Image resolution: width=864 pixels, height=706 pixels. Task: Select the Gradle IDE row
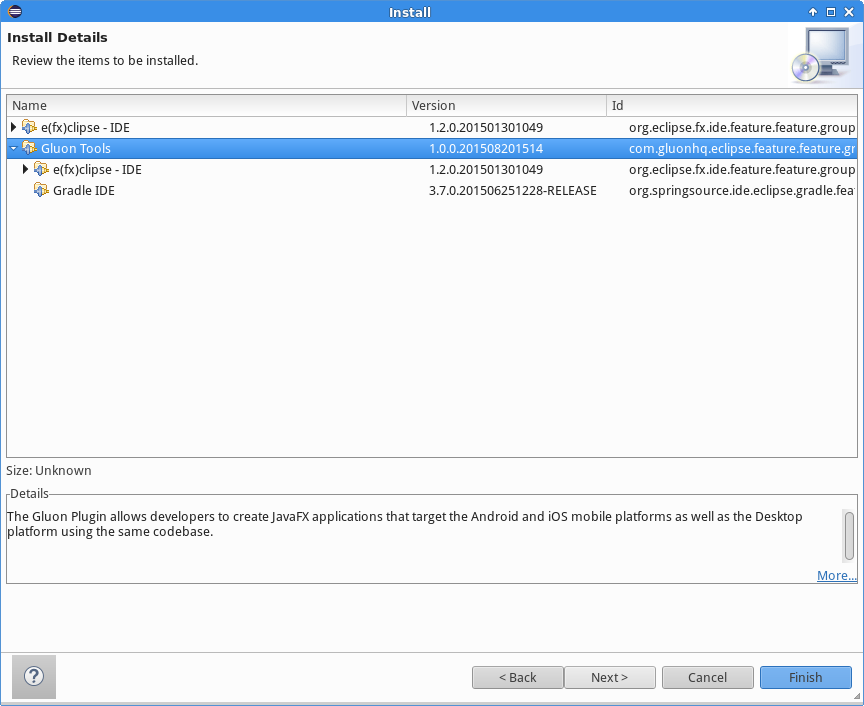click(432, 190)
